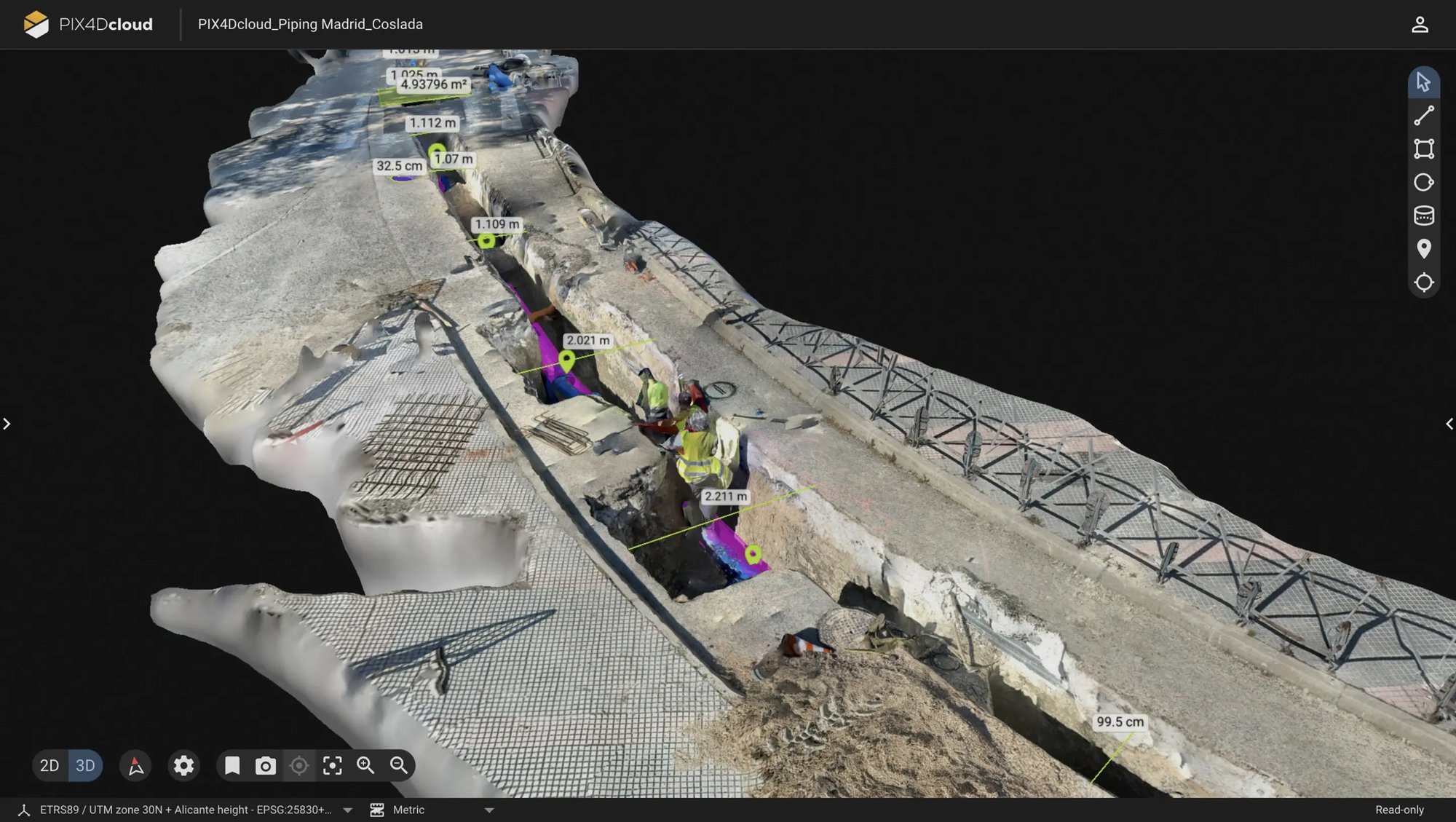The height and width of the screenshot is (822, 1456).
Task: Open the coordinate system dropdown
Action: click(x=347, y=810)
